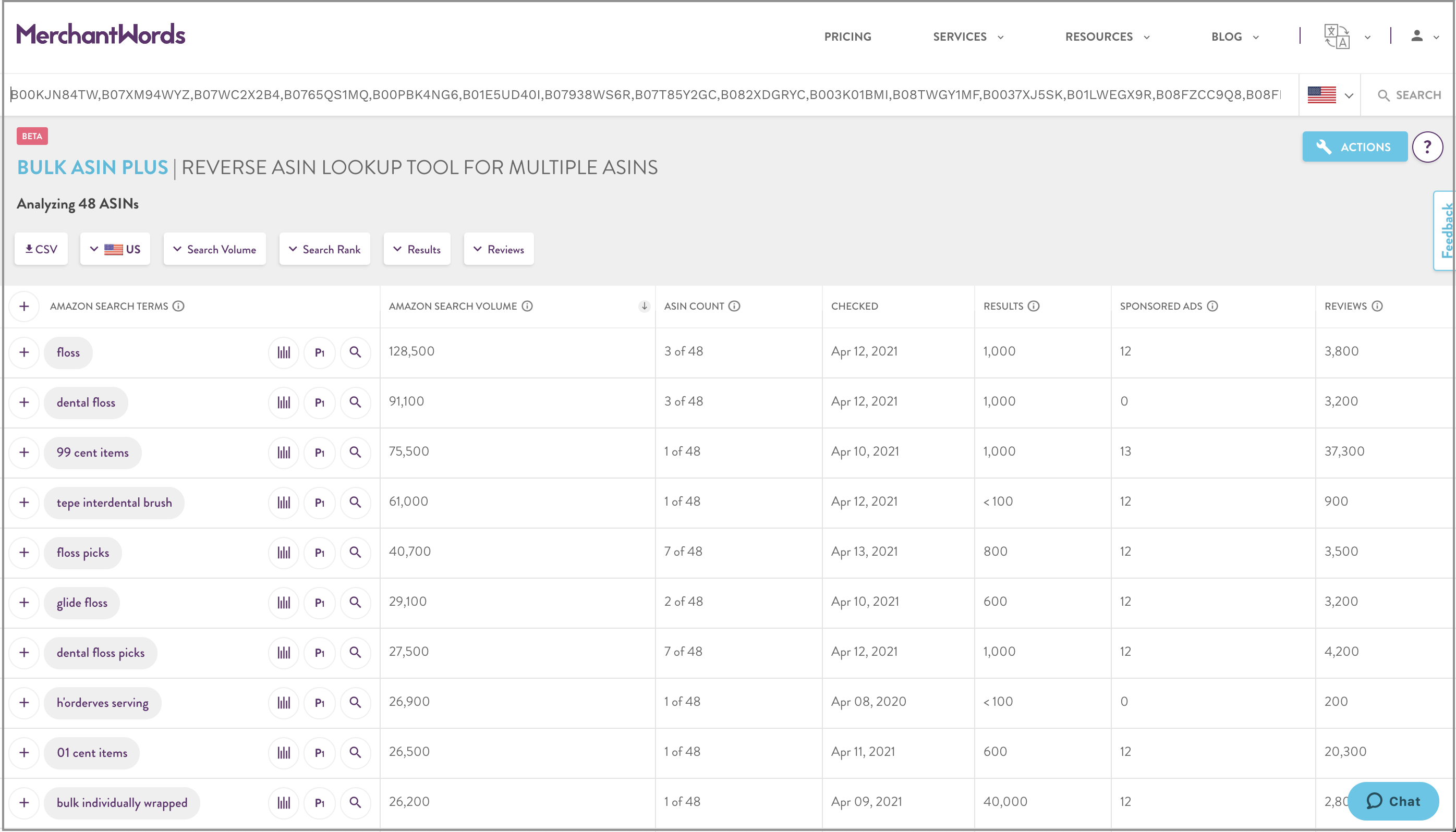Click the 37,300 reviews value
This screenshot has height=832, width=1456.
click(x=1344, y=451)
